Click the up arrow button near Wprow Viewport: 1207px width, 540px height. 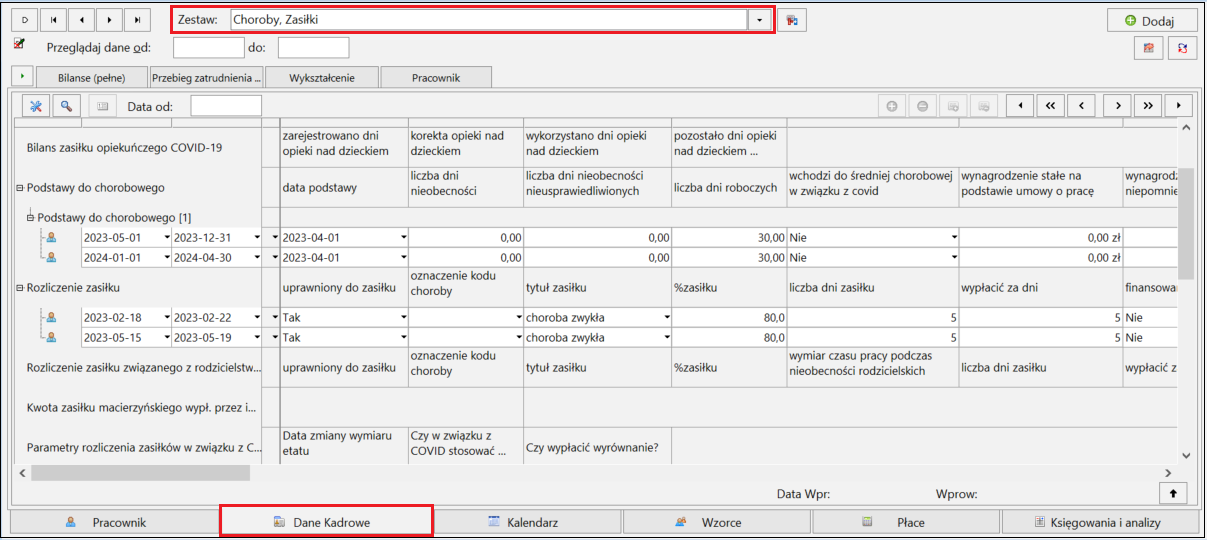point(1173,493)
